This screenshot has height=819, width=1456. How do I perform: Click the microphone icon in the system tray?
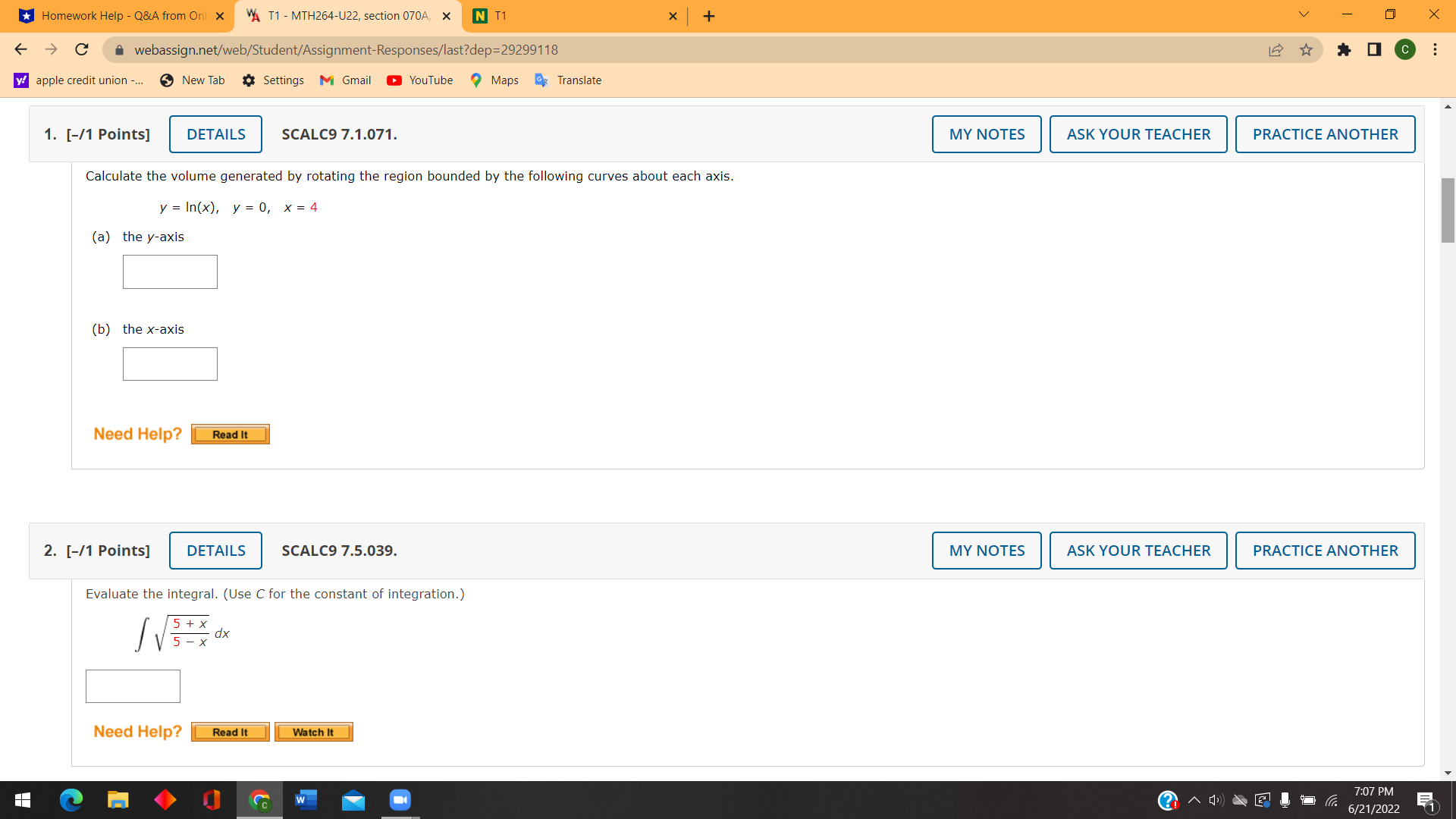pos(1285,800)
